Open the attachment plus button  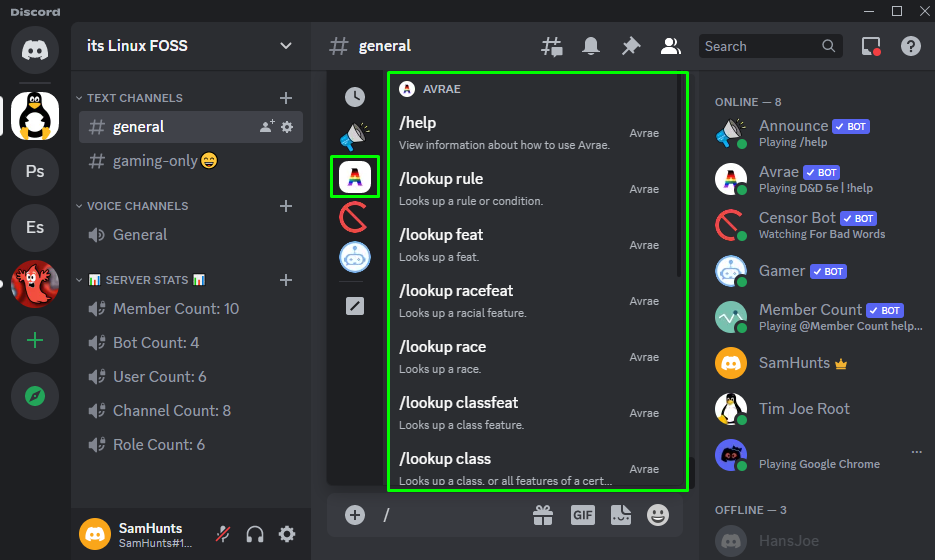coord(355,515)
